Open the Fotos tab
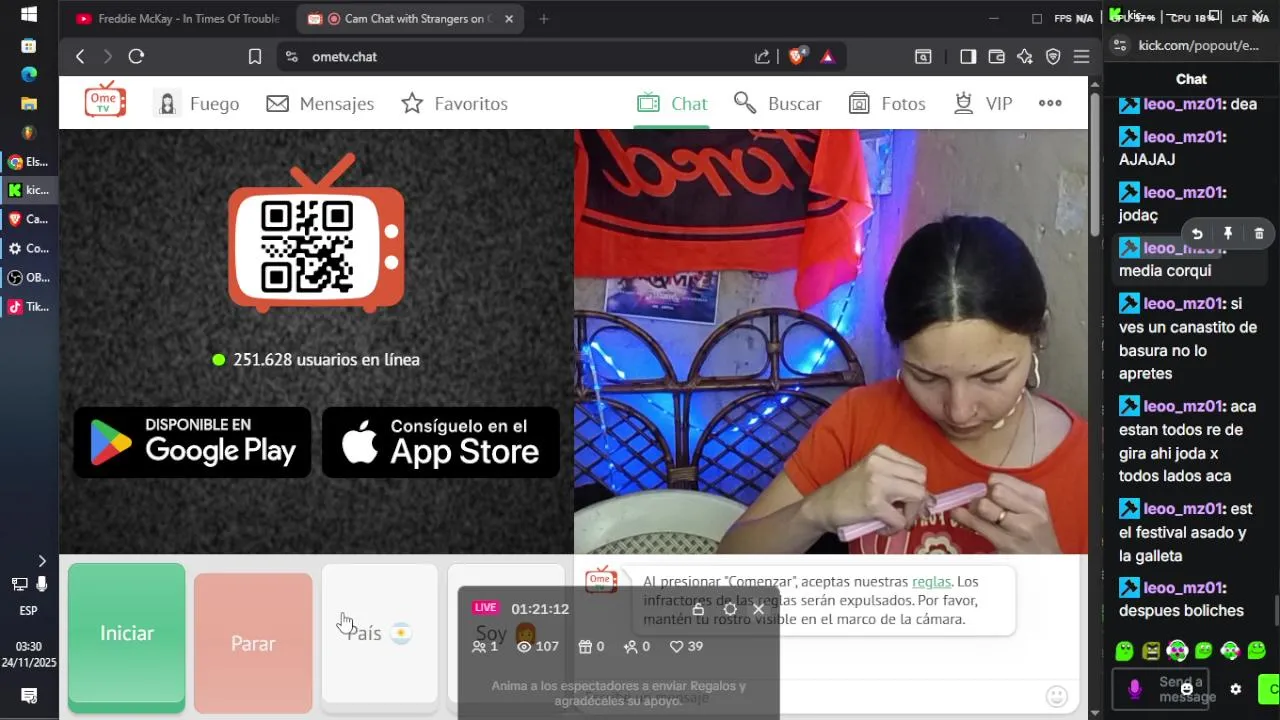 tap(887, 104)
